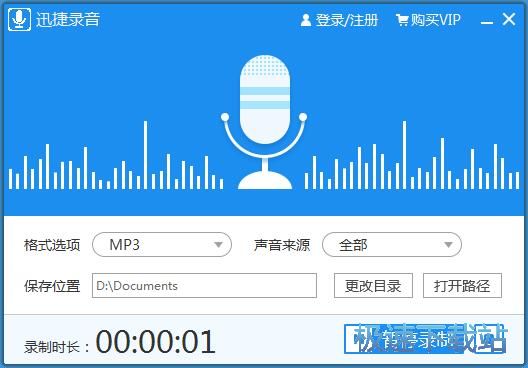Open the 购买VIP purchase link

435,20
